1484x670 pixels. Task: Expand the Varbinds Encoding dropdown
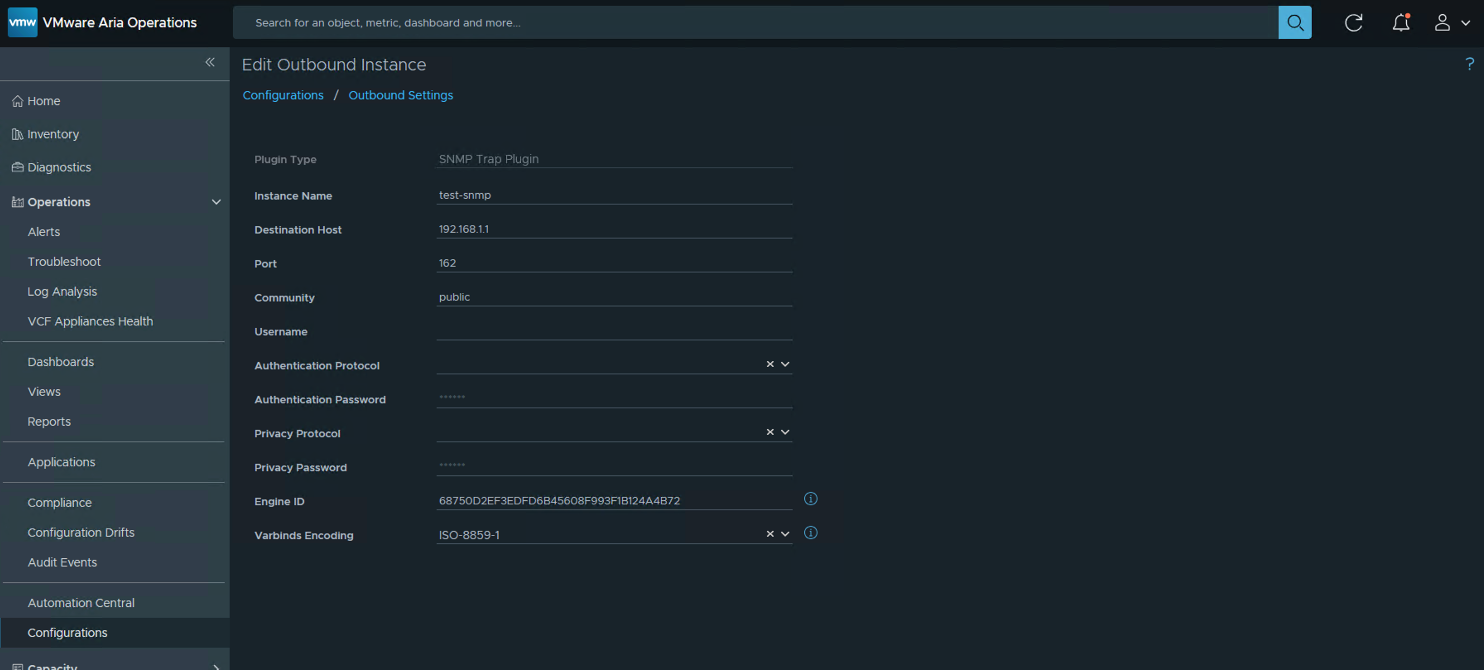point(785,534)
